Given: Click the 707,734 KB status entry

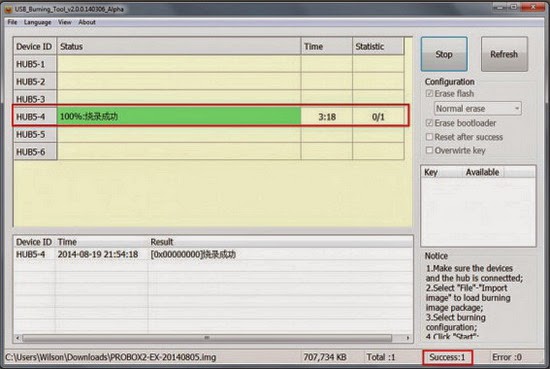Looking at the screenshot, I should (x=325, y=357).
